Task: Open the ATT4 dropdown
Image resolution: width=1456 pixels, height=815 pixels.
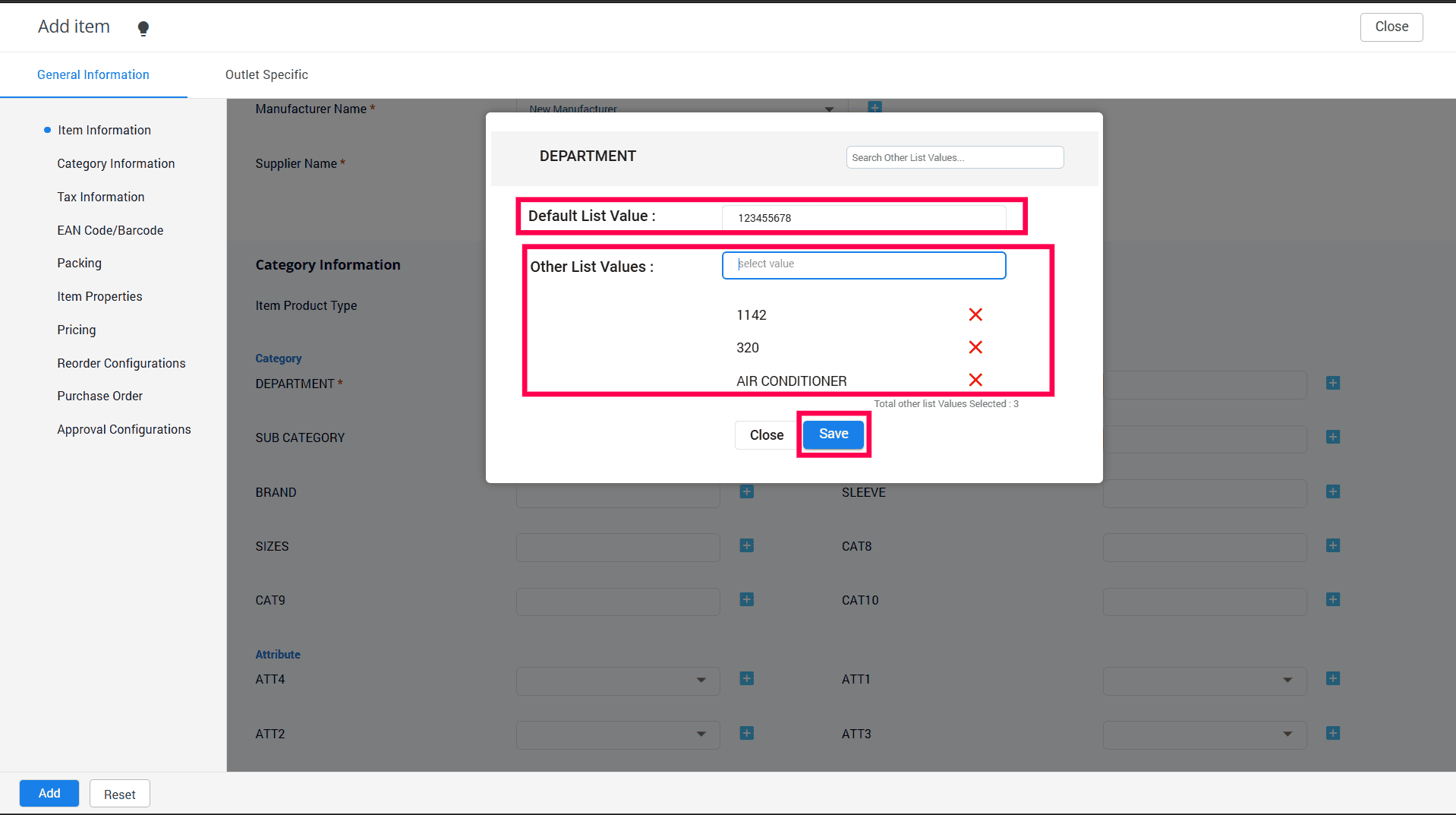Action: [x=618, y=681]
